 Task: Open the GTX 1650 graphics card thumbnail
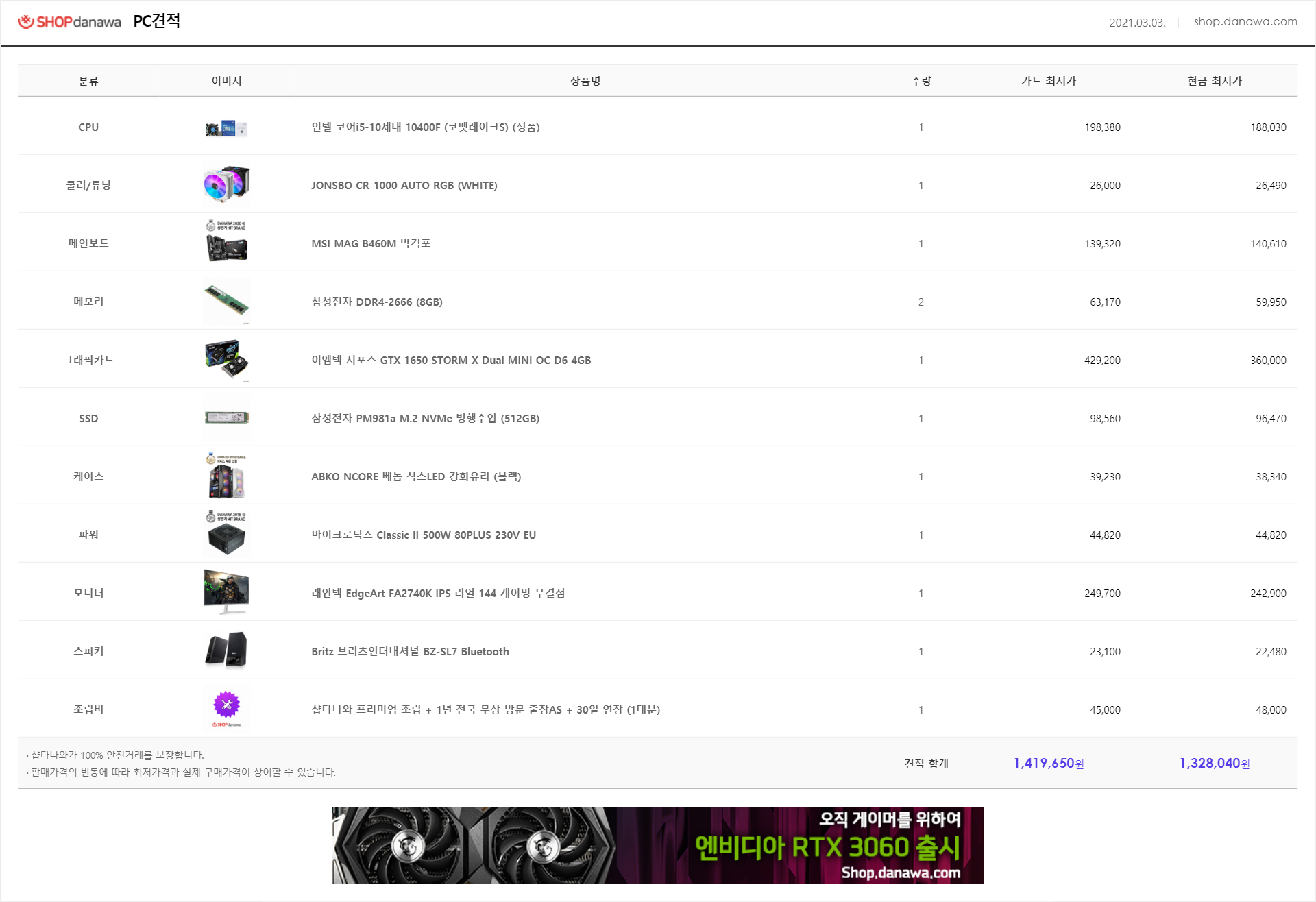226,360
